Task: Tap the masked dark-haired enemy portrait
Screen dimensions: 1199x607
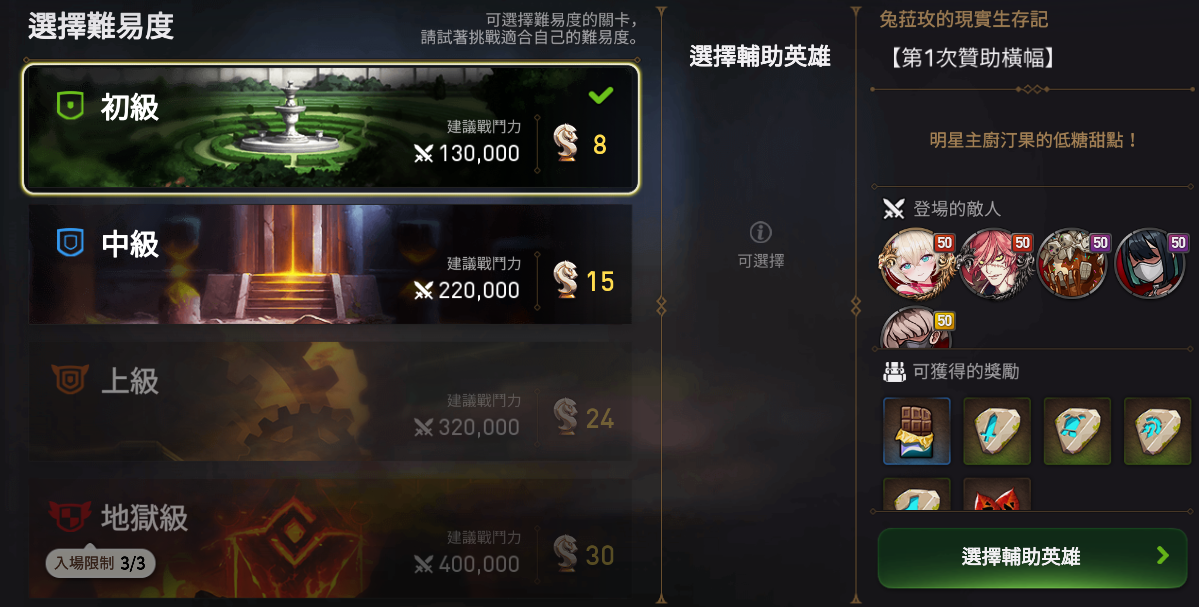Action: click(1152, 264)
